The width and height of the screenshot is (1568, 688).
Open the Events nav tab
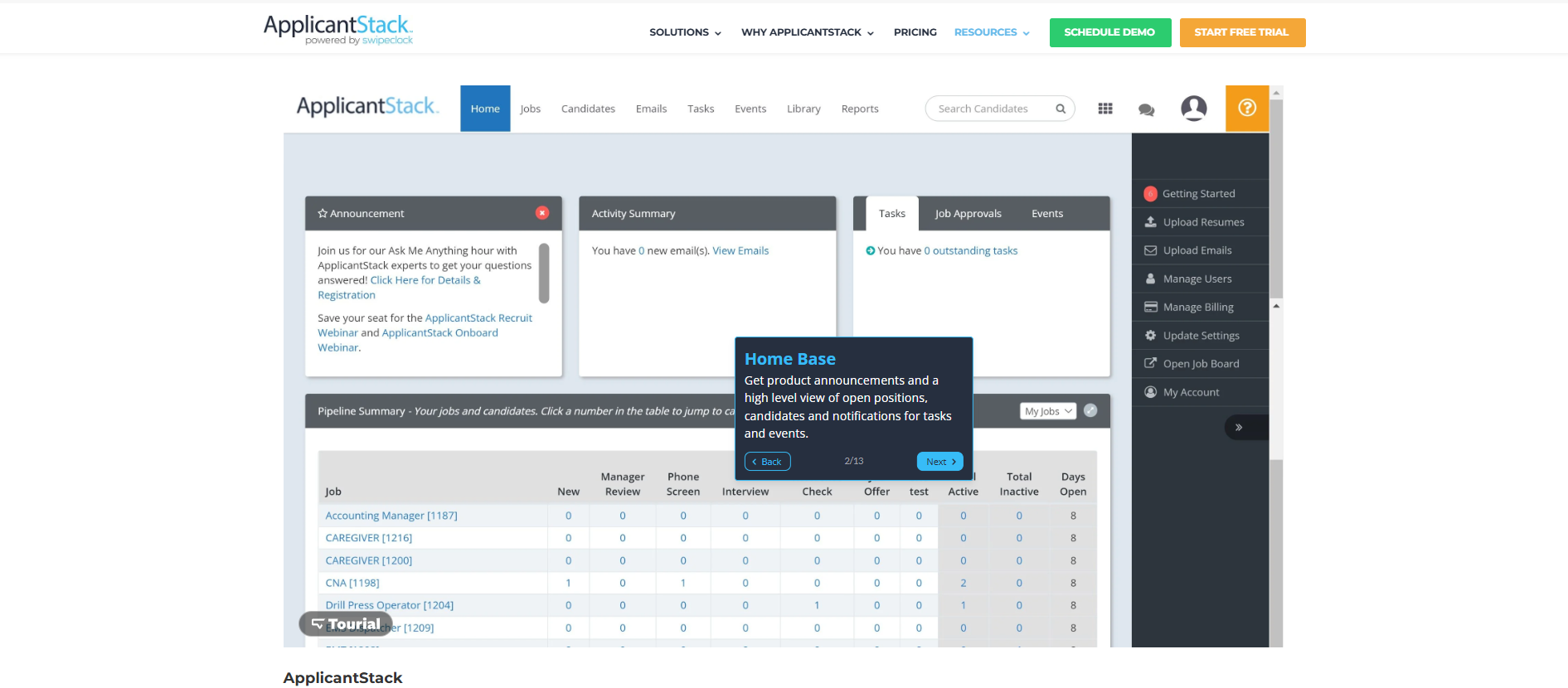(750, 109)
